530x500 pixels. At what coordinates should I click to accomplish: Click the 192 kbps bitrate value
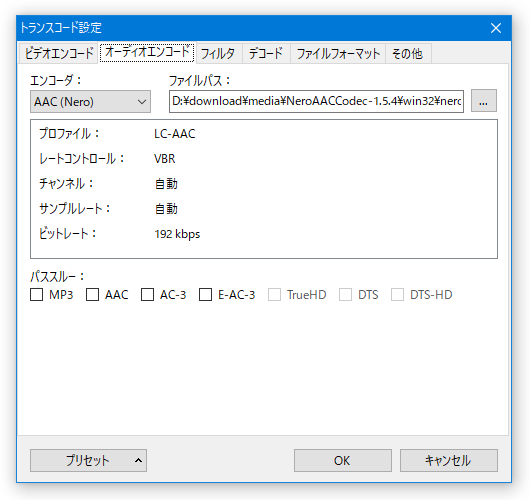coord(177,234)
